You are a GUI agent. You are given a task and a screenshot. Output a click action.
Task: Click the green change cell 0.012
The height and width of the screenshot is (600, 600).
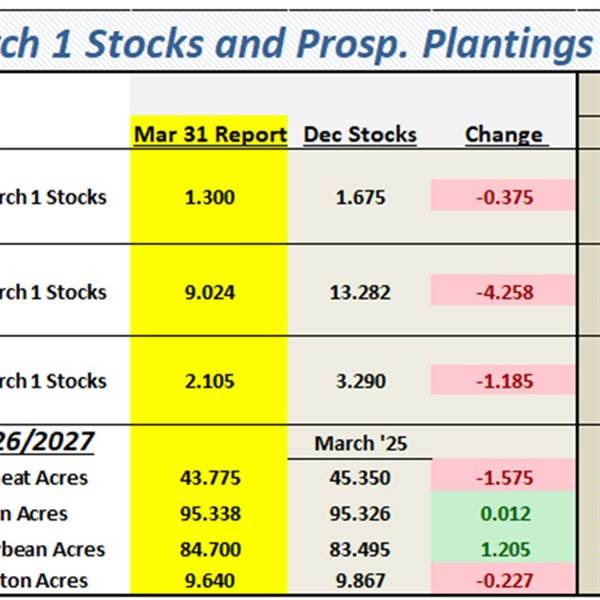[x=504, y=514]
